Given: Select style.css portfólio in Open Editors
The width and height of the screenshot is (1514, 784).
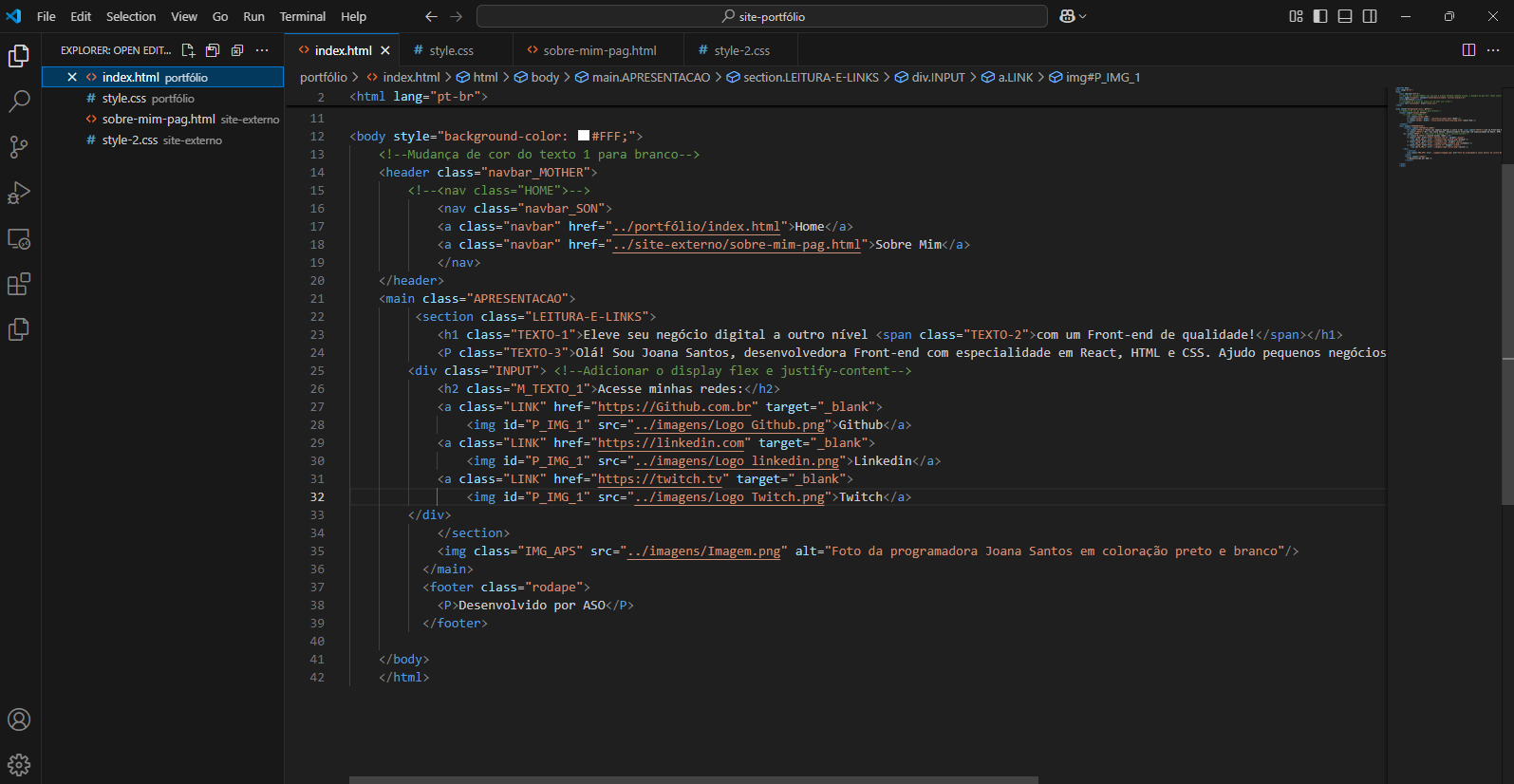Looking at the screenshot, I should tap(162, 98).
